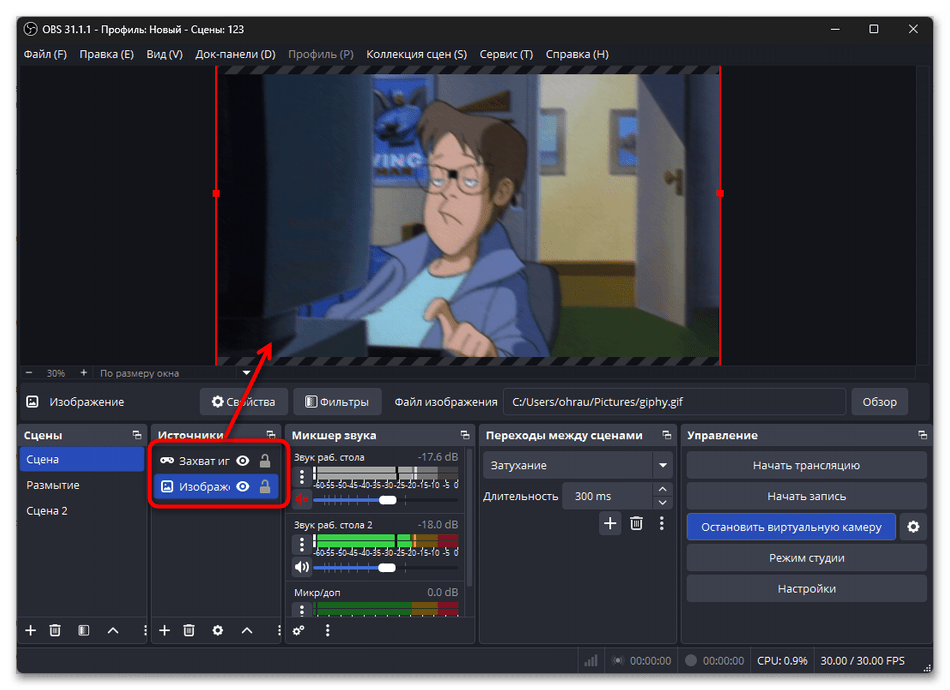Open source properties gear in Источники toolbar

click(x=218, y=631)
